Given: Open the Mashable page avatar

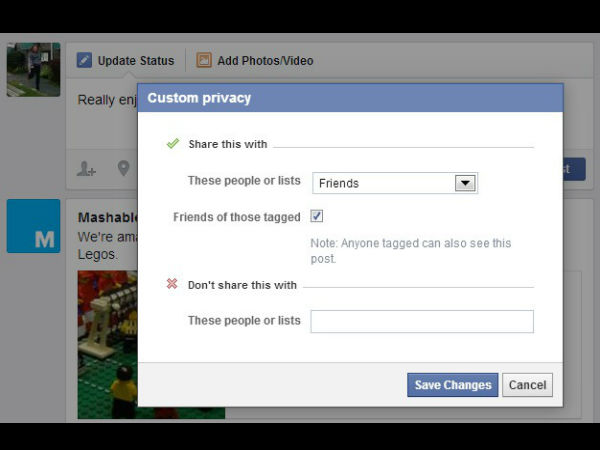Looking at the screenshot, I should click(x=34, y=226).
